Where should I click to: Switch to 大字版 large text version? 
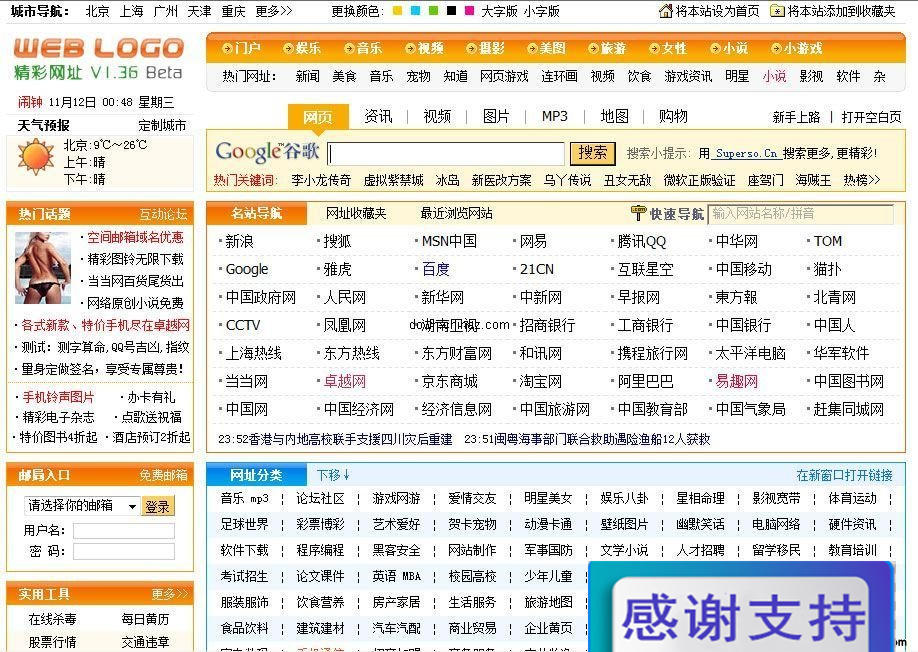point(499,11)
